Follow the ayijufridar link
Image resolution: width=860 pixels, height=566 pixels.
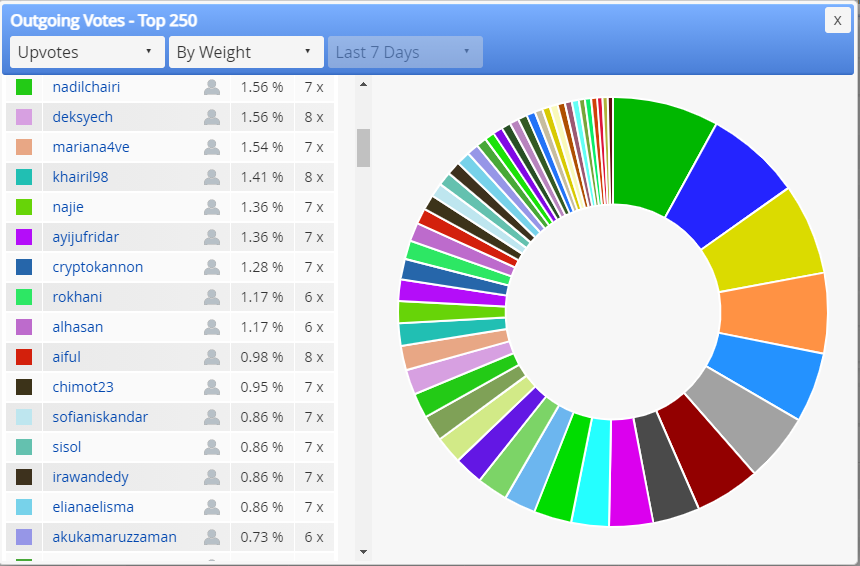(86, 237)
